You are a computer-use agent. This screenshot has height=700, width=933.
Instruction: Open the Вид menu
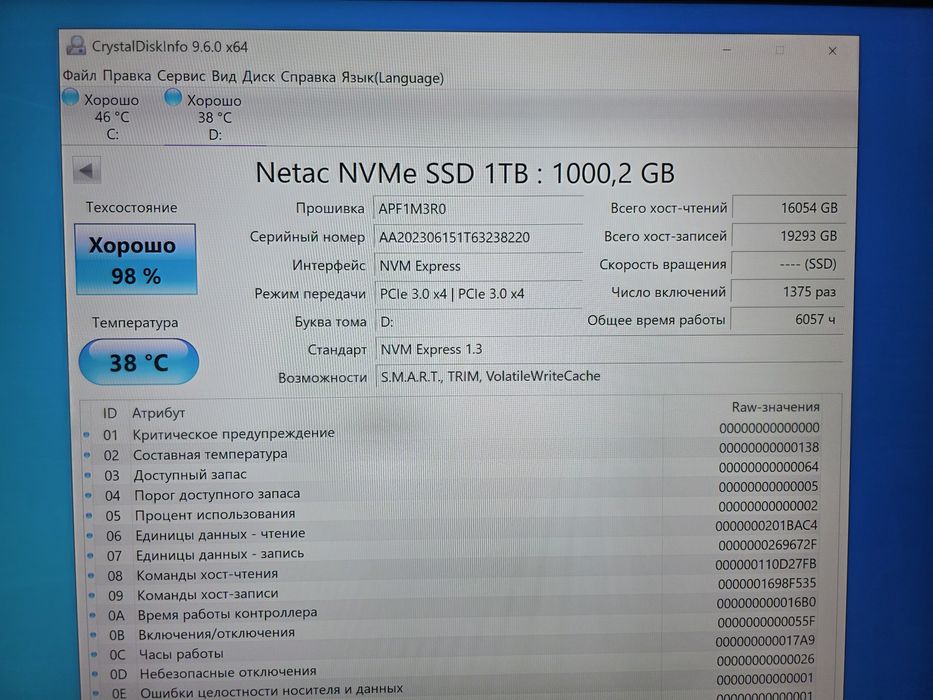(x=224, y=77)
